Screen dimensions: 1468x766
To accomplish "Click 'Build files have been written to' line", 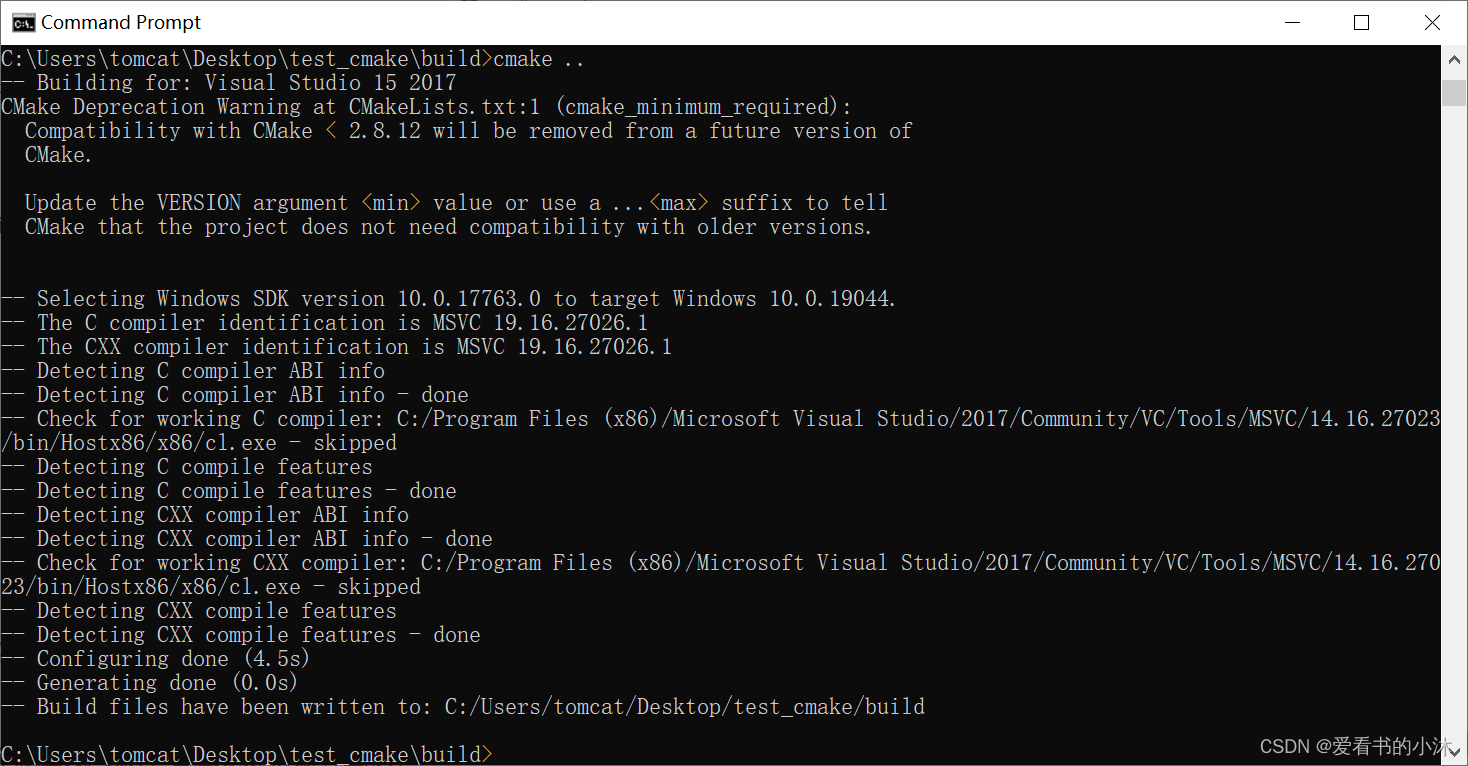I will (x=463, y=707).
